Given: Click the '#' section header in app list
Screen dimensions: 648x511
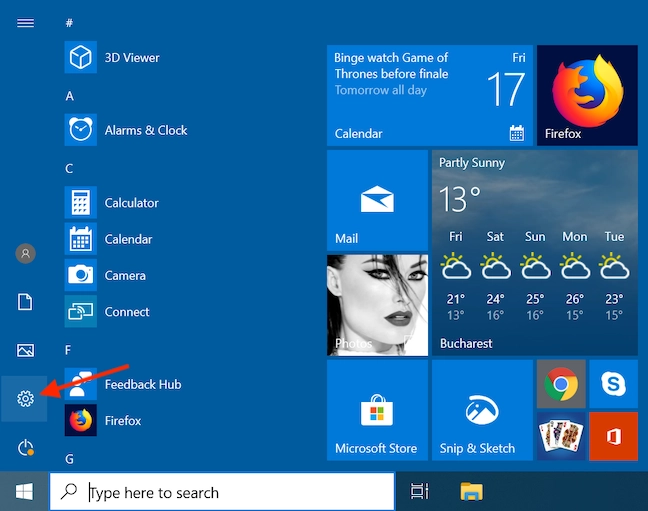Looking at the screenshot, I should pyautogui.click(x=69, y=23).
